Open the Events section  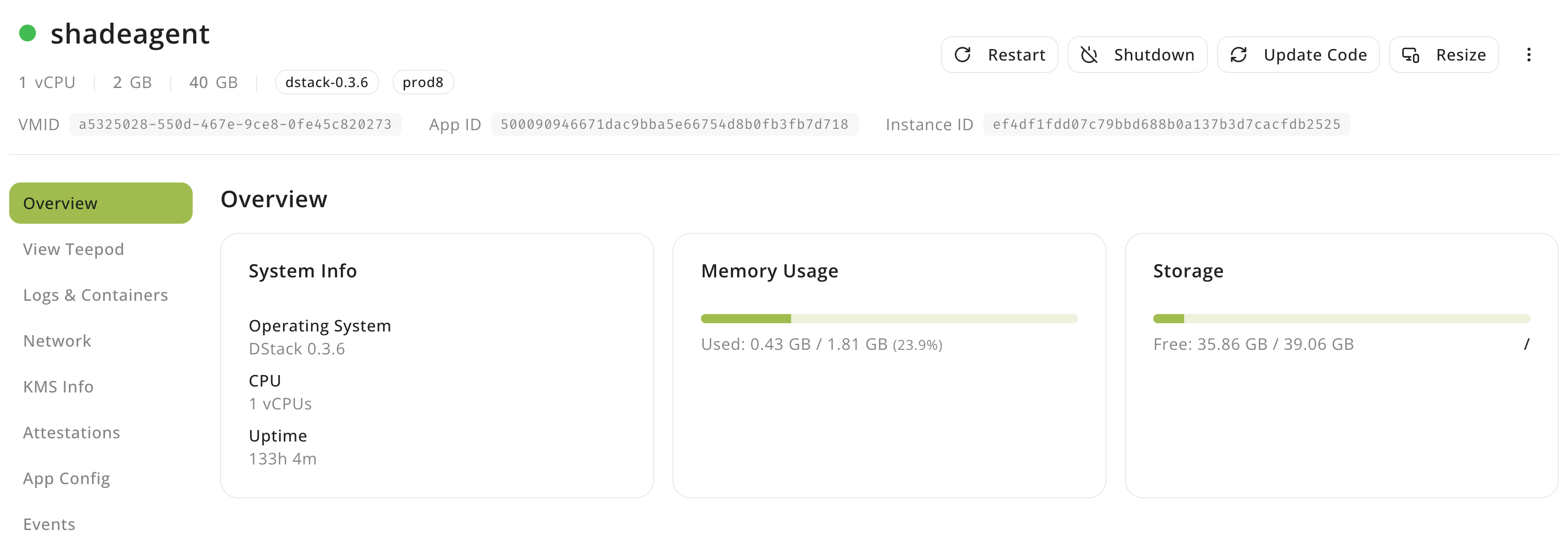click(49, 524)
